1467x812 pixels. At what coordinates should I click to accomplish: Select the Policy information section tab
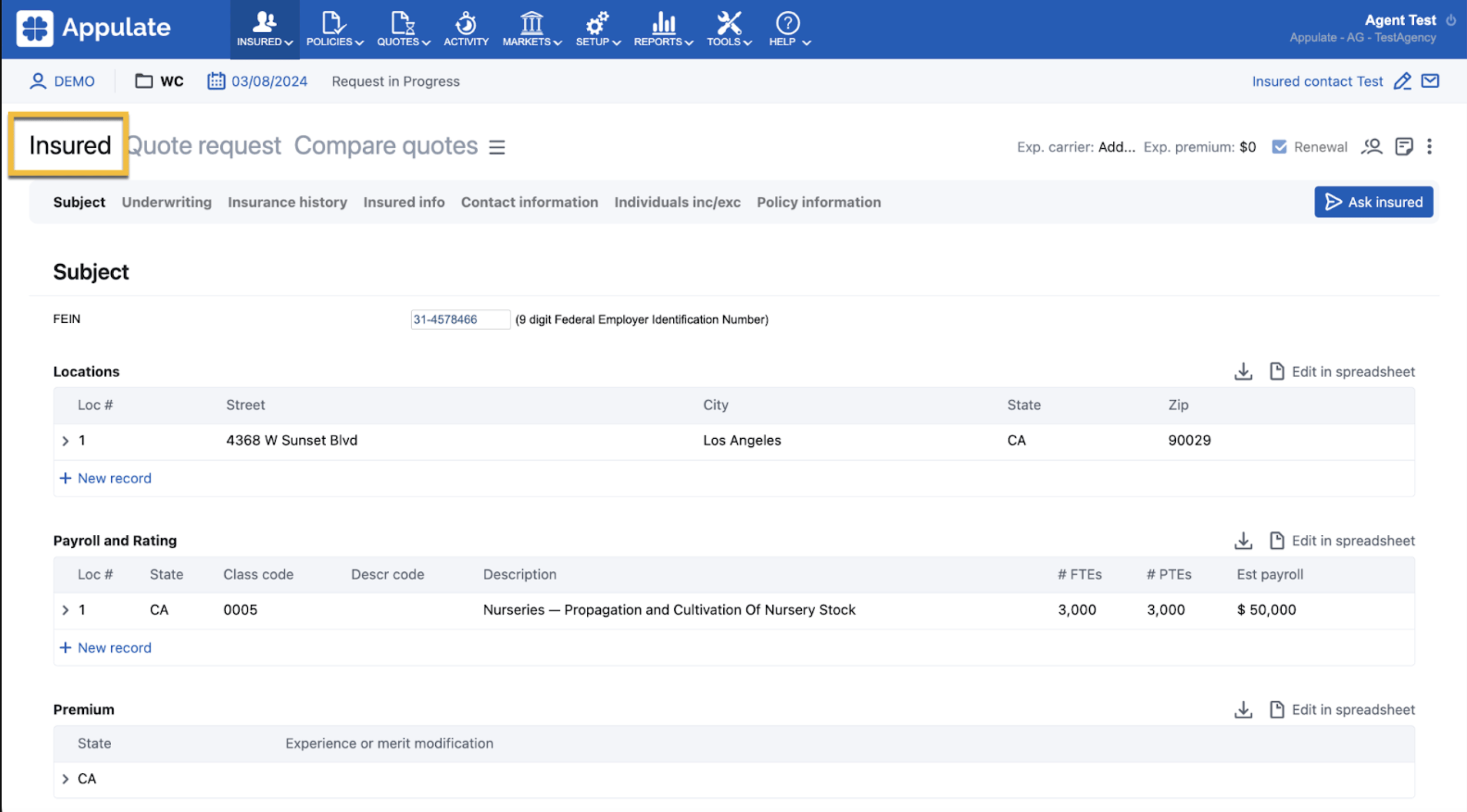point(818,202)
